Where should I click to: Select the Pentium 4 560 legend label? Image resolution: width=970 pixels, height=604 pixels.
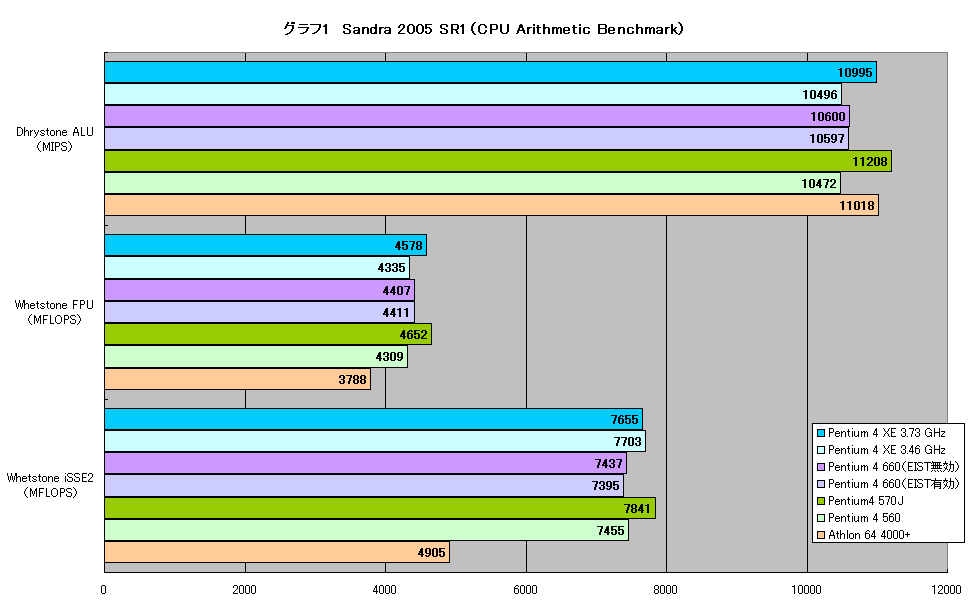point(864,518)
